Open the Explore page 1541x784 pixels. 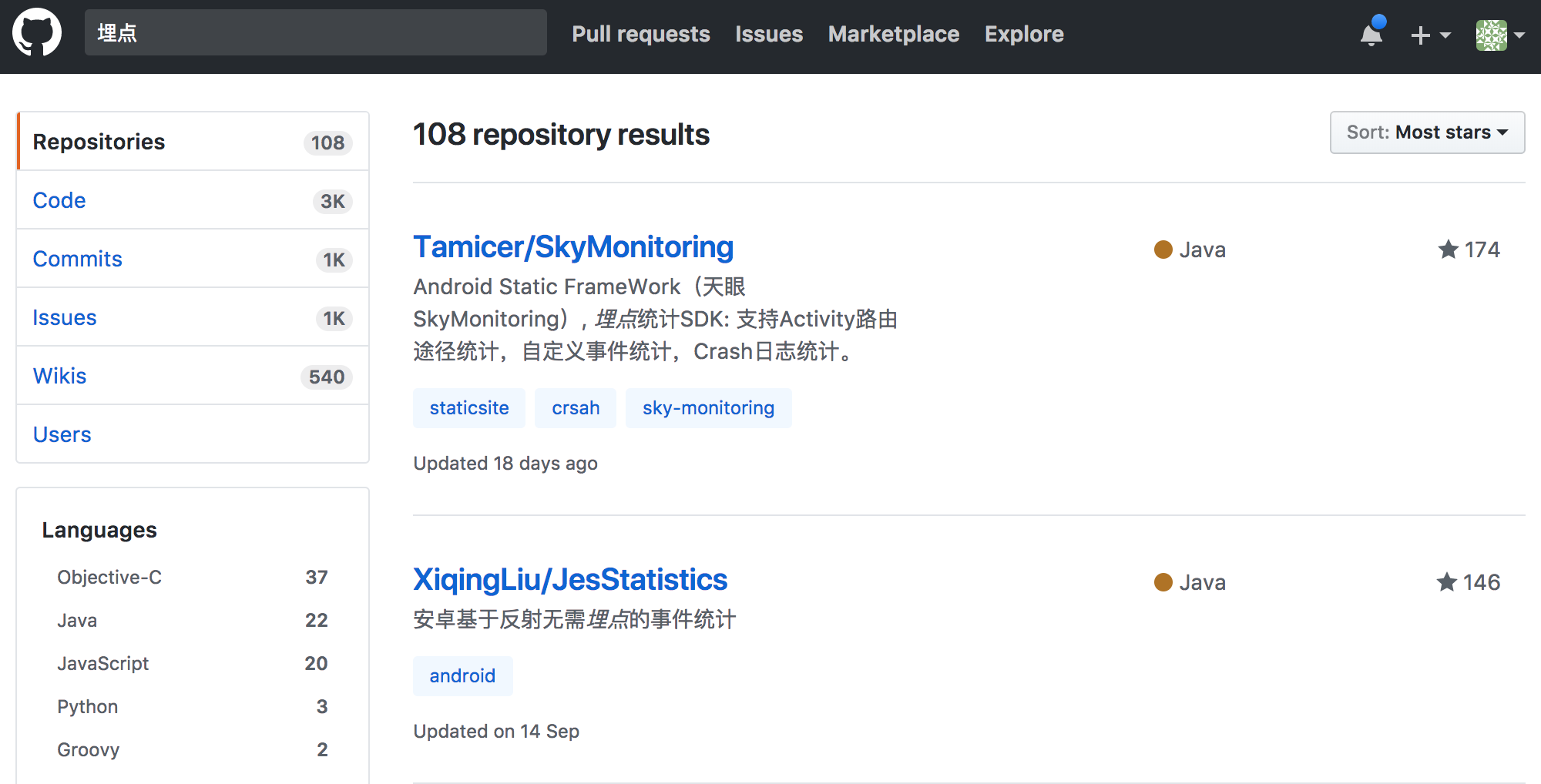(x=1024, y=34)
